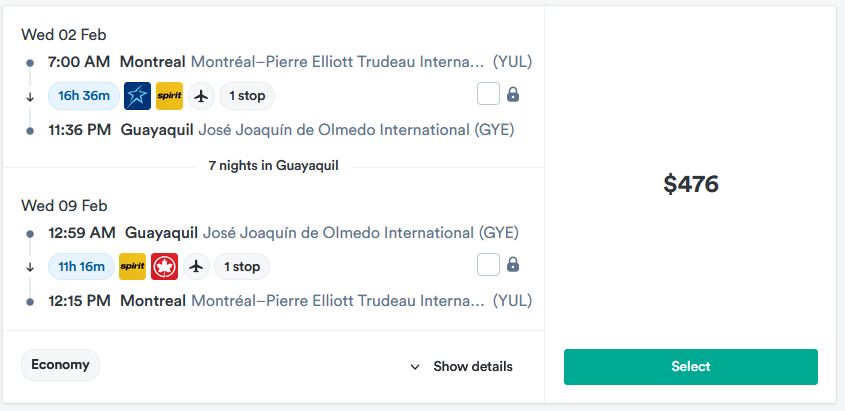
Task: Tick the outbound flight lock checkbox
Action: pyautogui.click(x=488, y=94)
